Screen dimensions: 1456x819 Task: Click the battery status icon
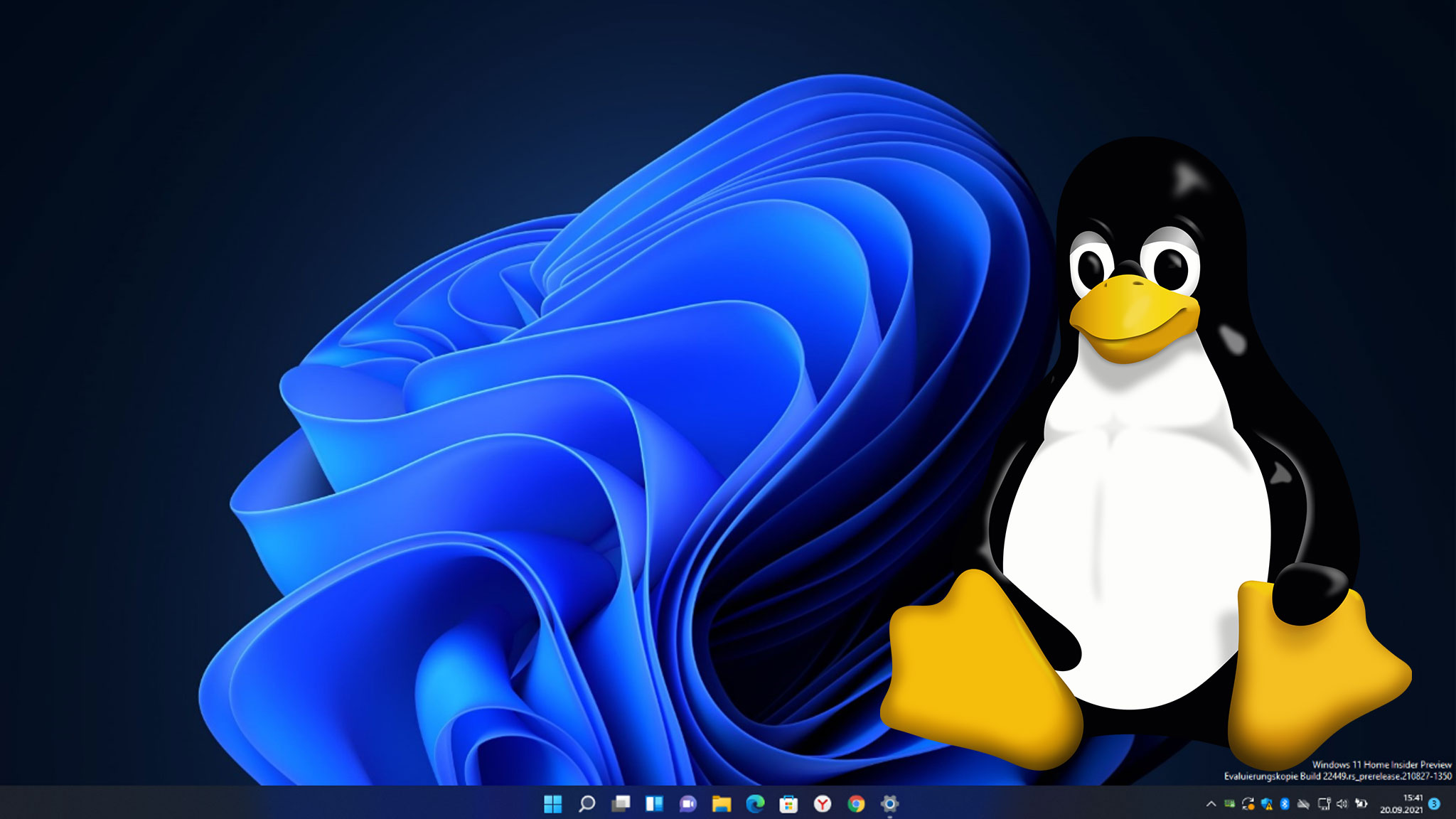(1361, 804)
